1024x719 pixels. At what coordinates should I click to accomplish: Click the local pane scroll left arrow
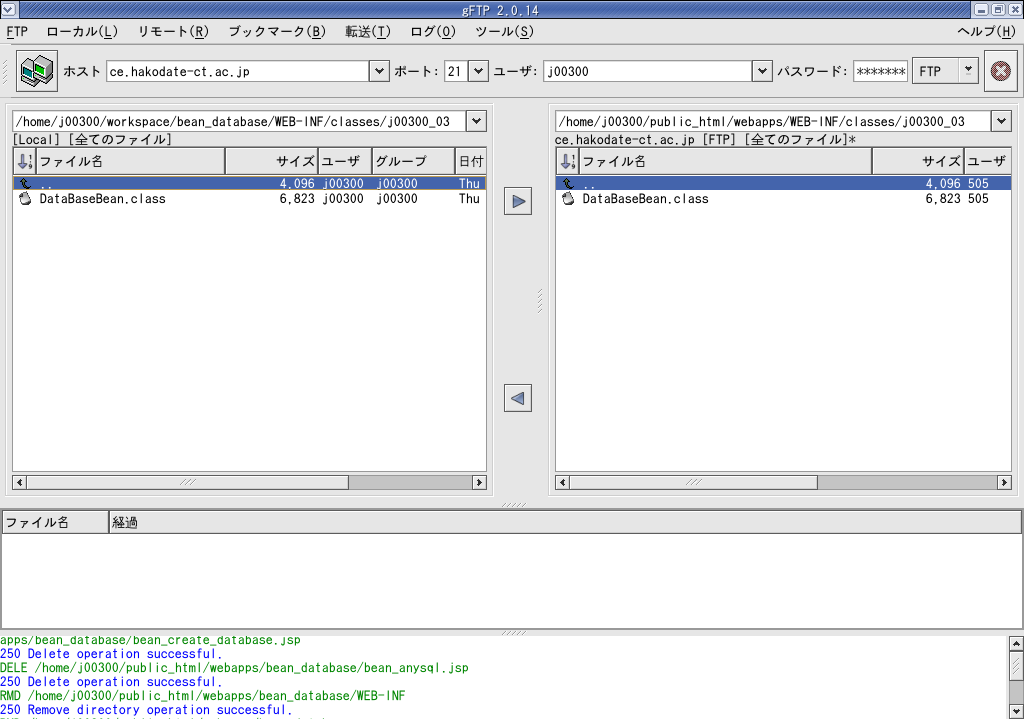(20, 483)
